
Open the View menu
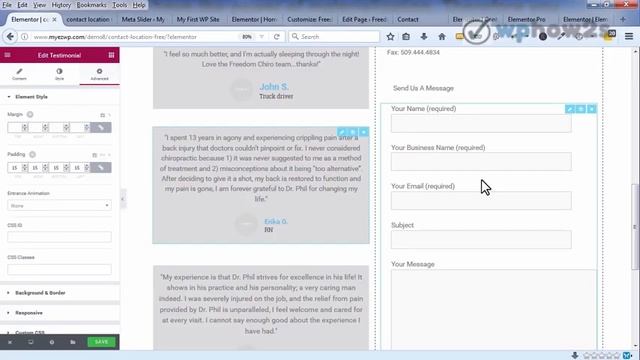40,5
